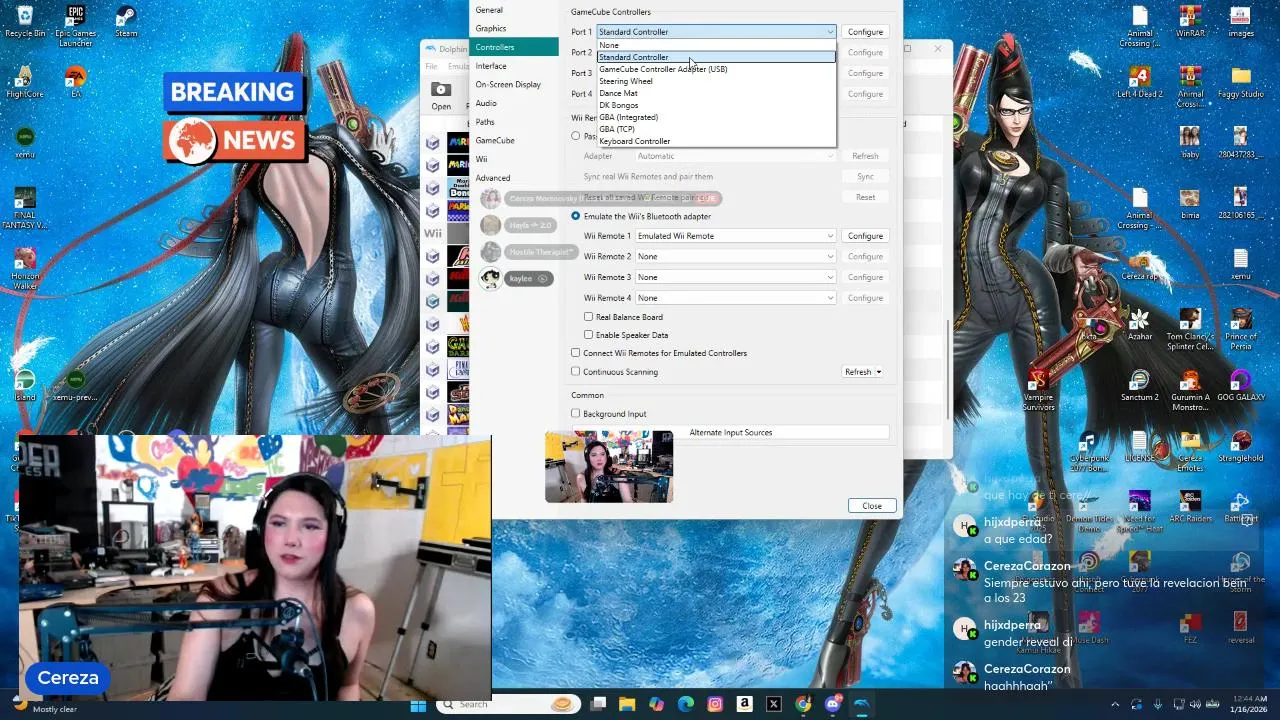Open File Explorer from the taskbar
This screenshot has height=720, width=1280.
coord(627,704)
